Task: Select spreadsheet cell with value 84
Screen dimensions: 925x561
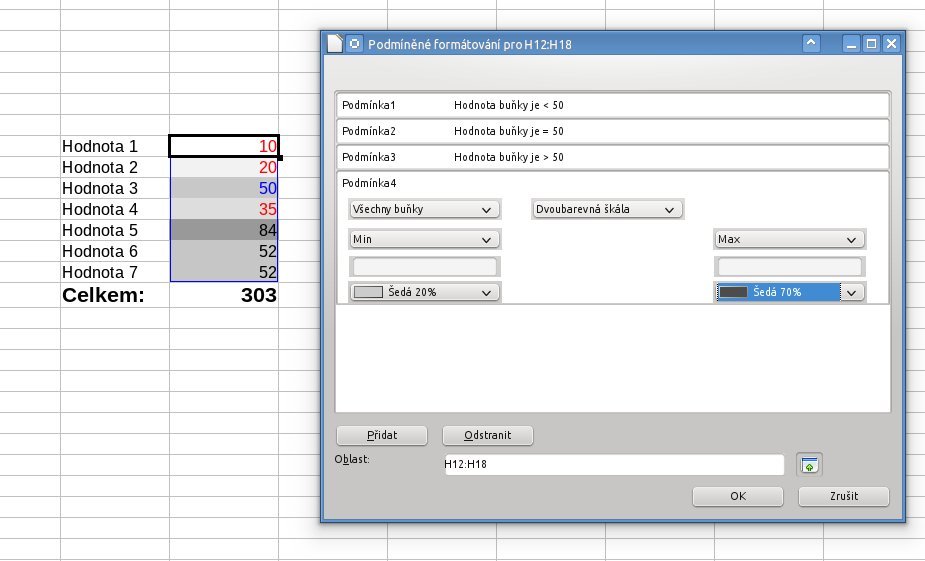Action: point(224,230)
